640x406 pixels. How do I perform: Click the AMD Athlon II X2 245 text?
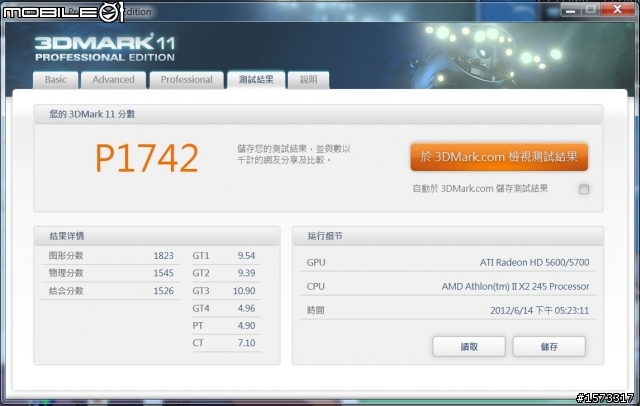[x=515, y=286]
